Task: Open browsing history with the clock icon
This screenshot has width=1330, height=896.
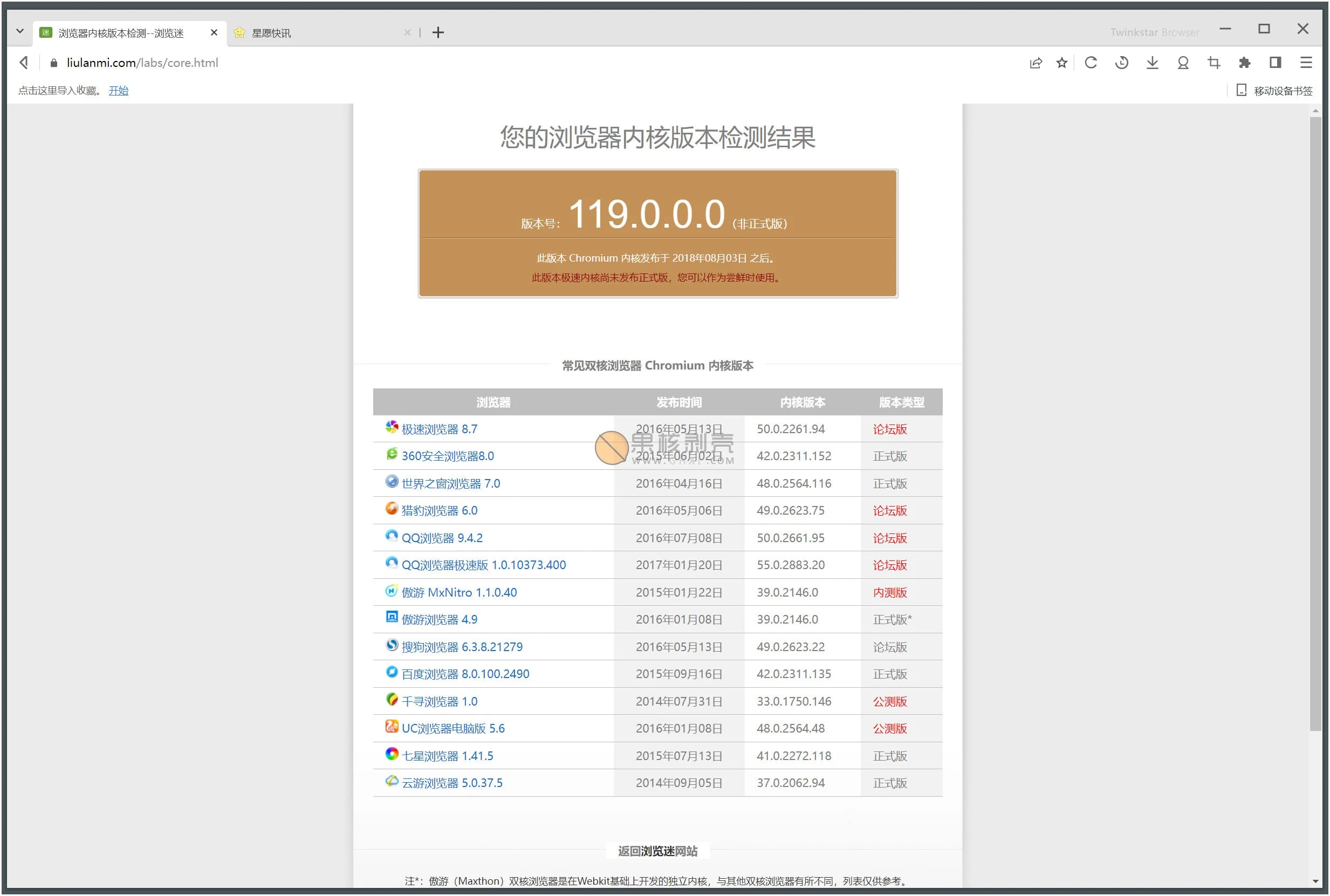Action: pos(1121,63)
